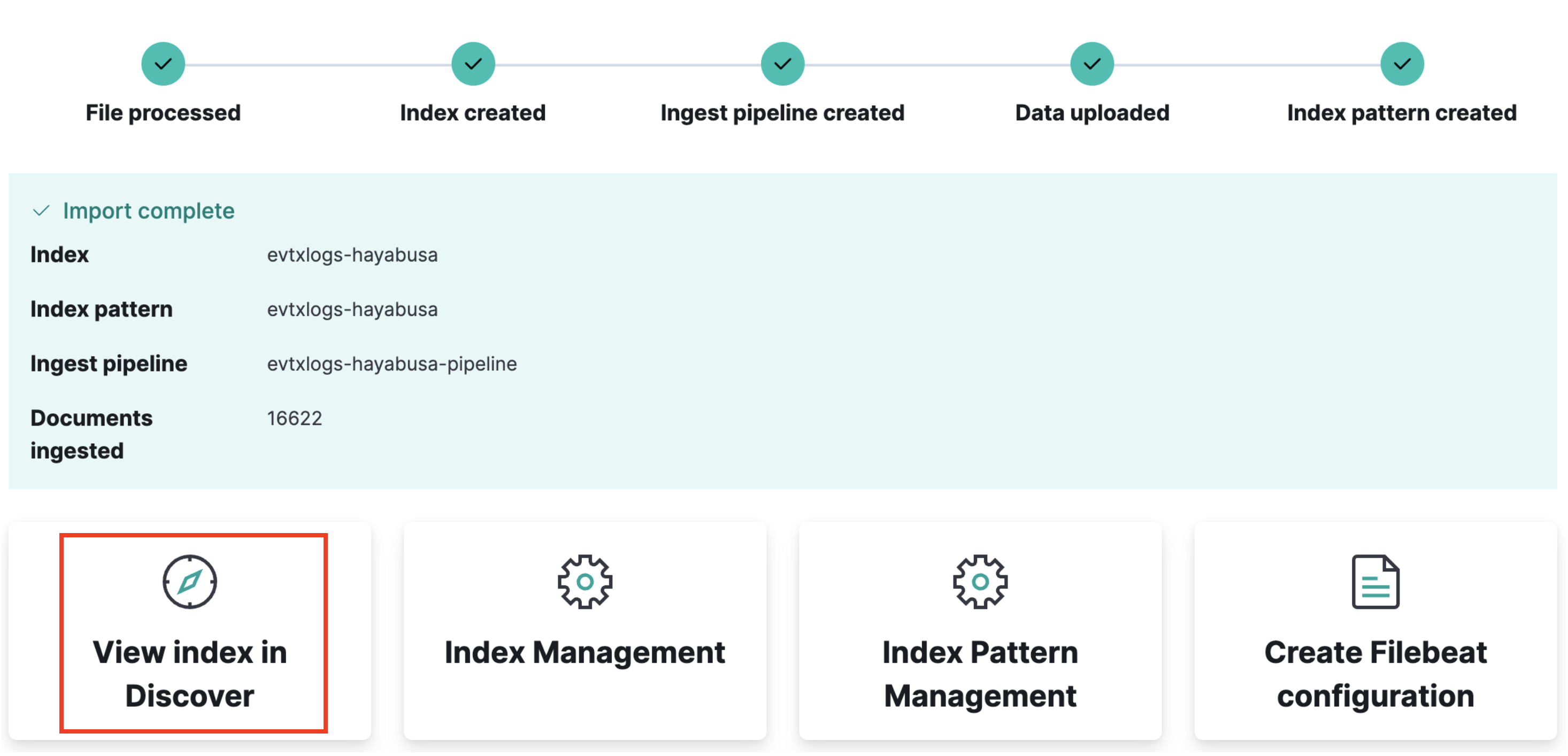
Task: Click the compass Discover icon
Action: coord(189,582)
